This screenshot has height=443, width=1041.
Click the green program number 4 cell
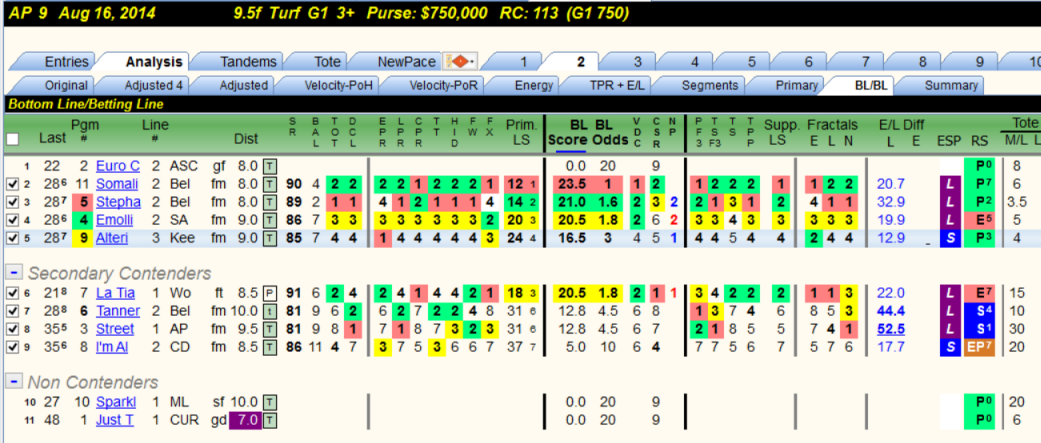(x=84, y=220)
